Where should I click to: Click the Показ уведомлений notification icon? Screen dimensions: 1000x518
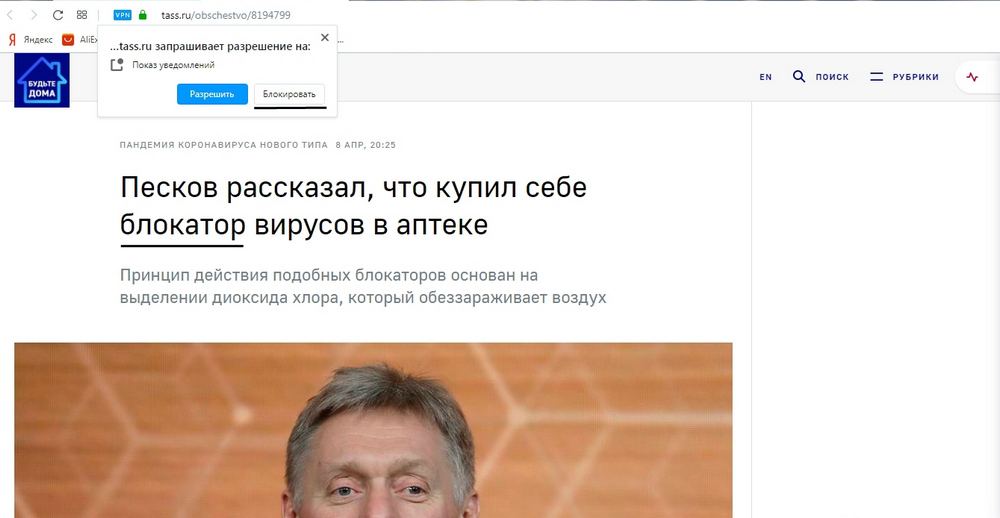pyautogui.click(x=116, y=65)
